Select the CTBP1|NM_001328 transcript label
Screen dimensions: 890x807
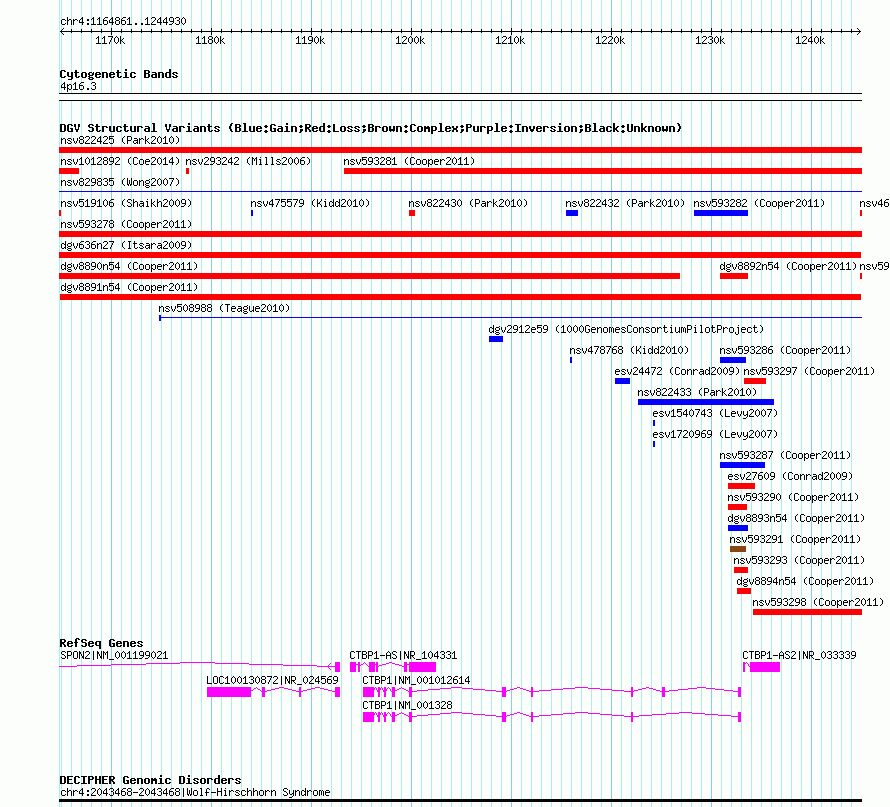[408, 705]
